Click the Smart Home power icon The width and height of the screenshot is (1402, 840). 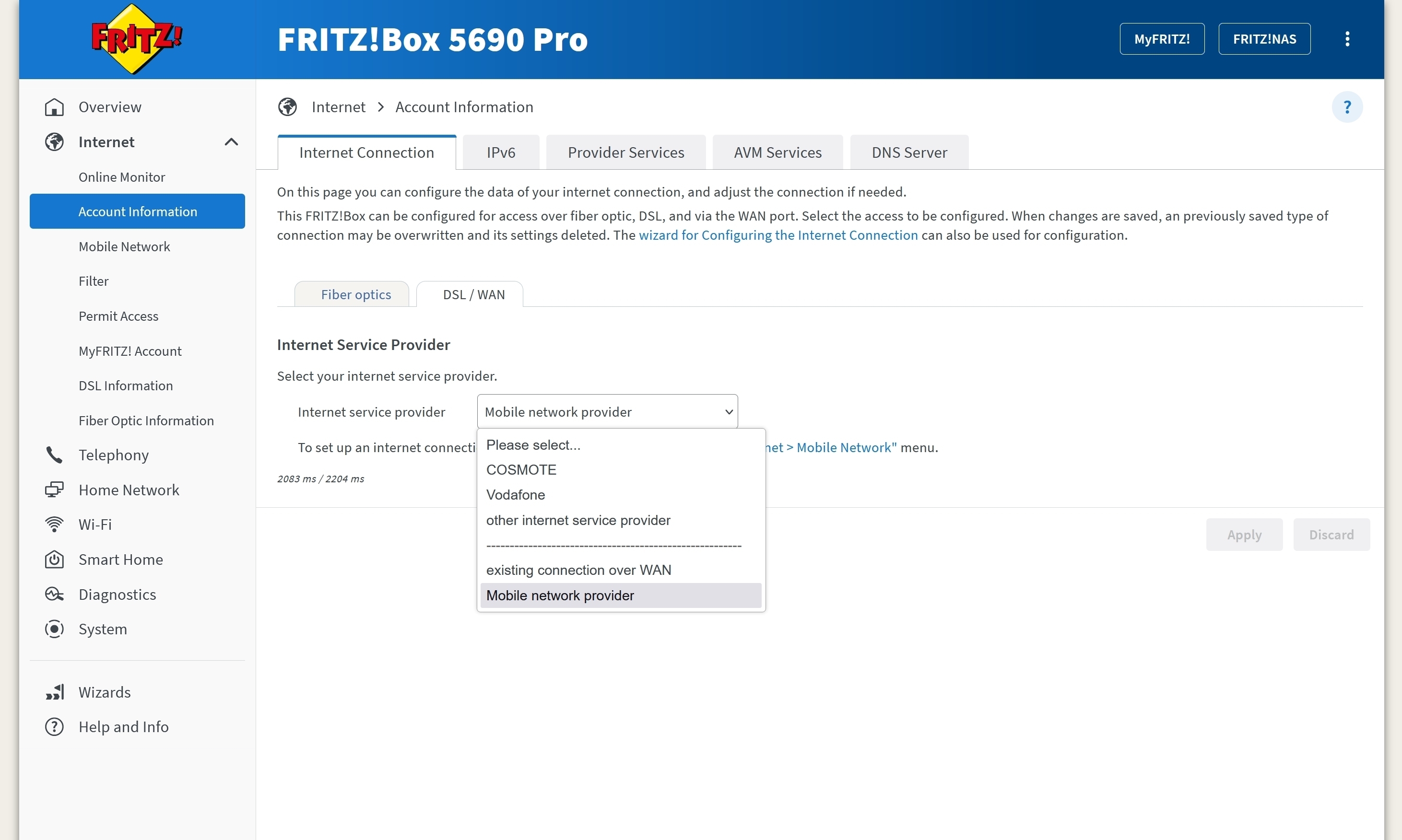tap(54, 559)
